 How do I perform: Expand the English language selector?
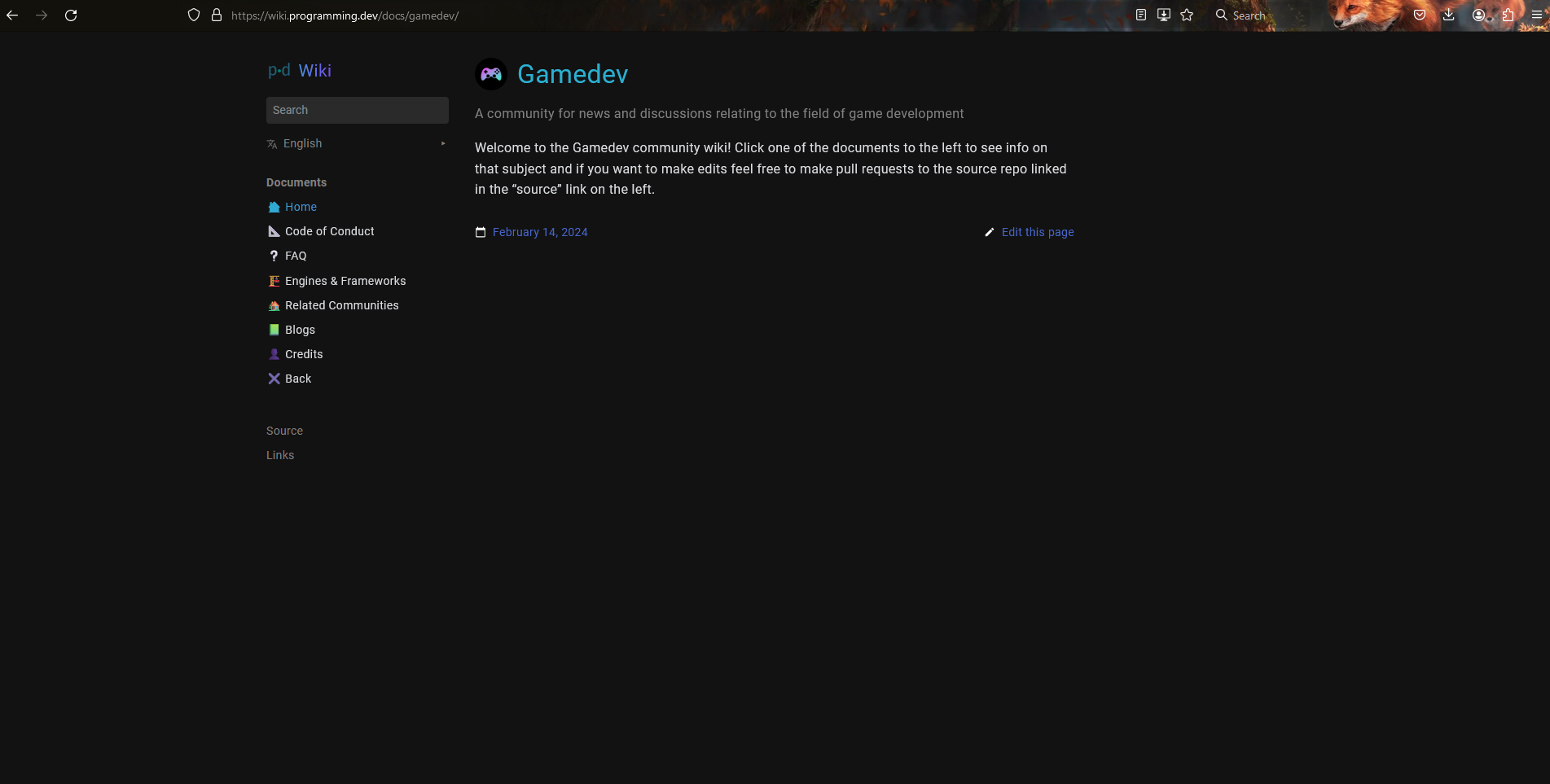[x=357, y=143]
